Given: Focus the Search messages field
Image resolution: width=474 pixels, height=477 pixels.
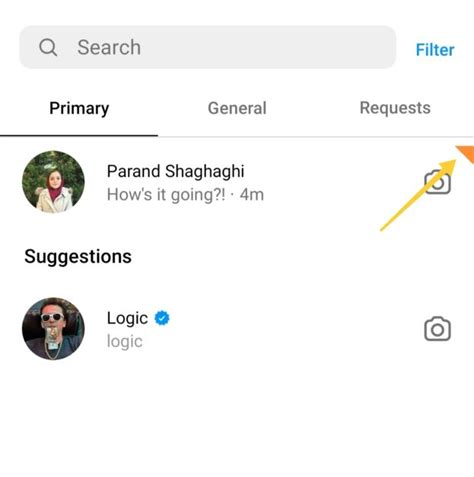Looking at the screenshot, I should tap(208, 47).
